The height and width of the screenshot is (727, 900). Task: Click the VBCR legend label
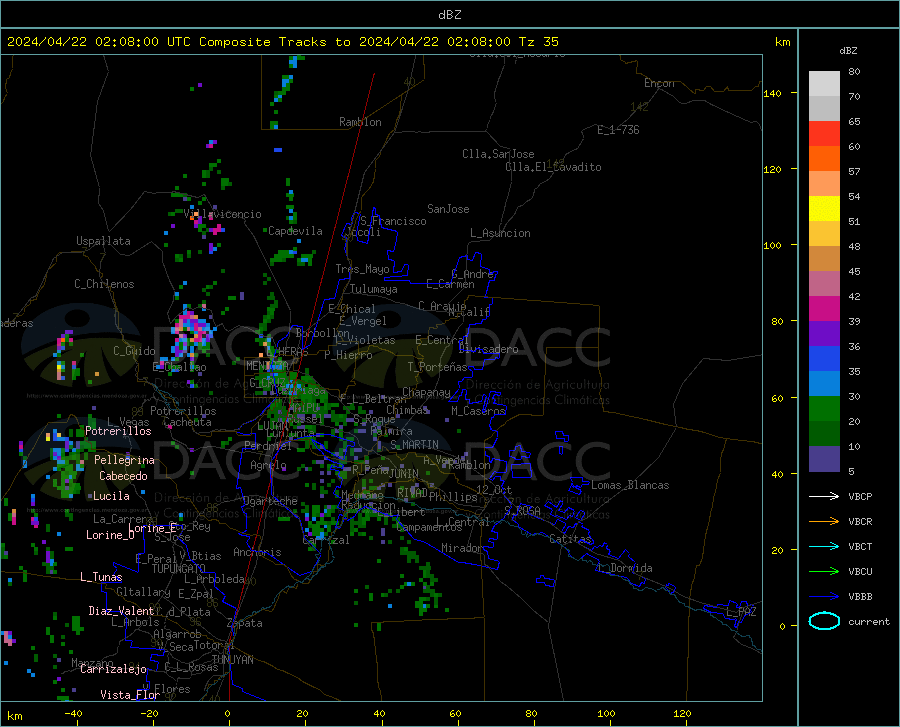pos(860,522)
